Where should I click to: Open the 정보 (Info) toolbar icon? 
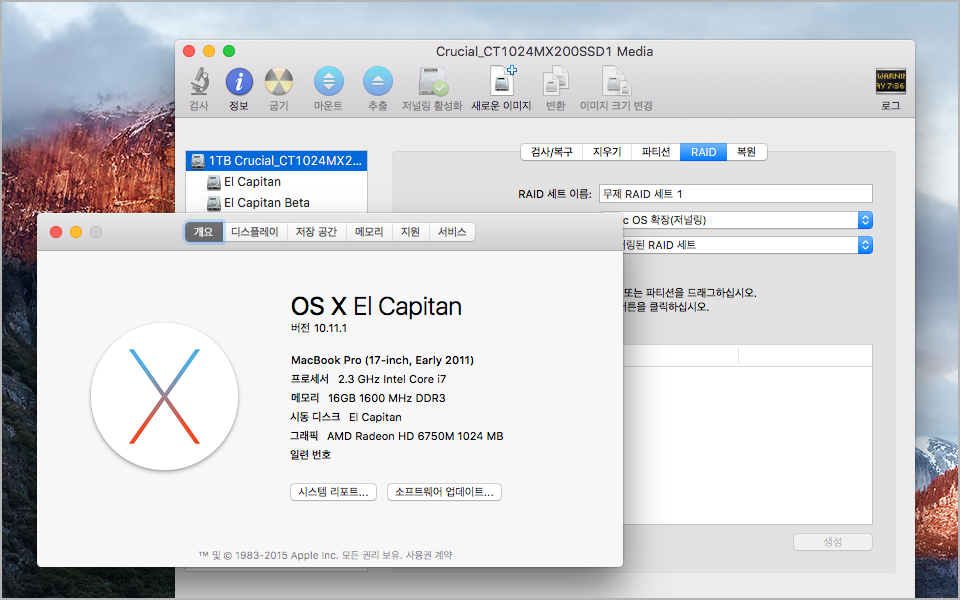coord(239,81)
